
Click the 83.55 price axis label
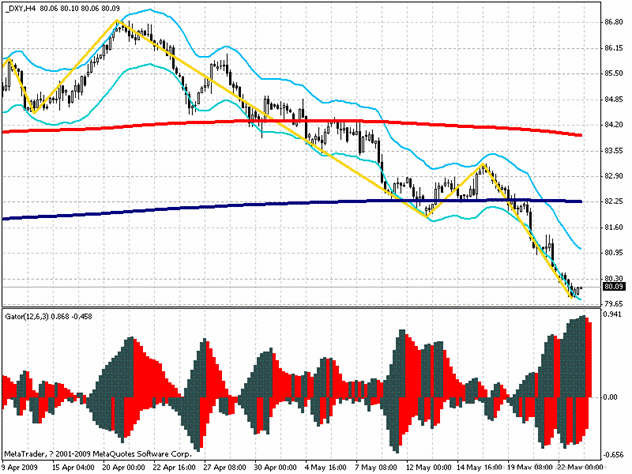[614, 151]
